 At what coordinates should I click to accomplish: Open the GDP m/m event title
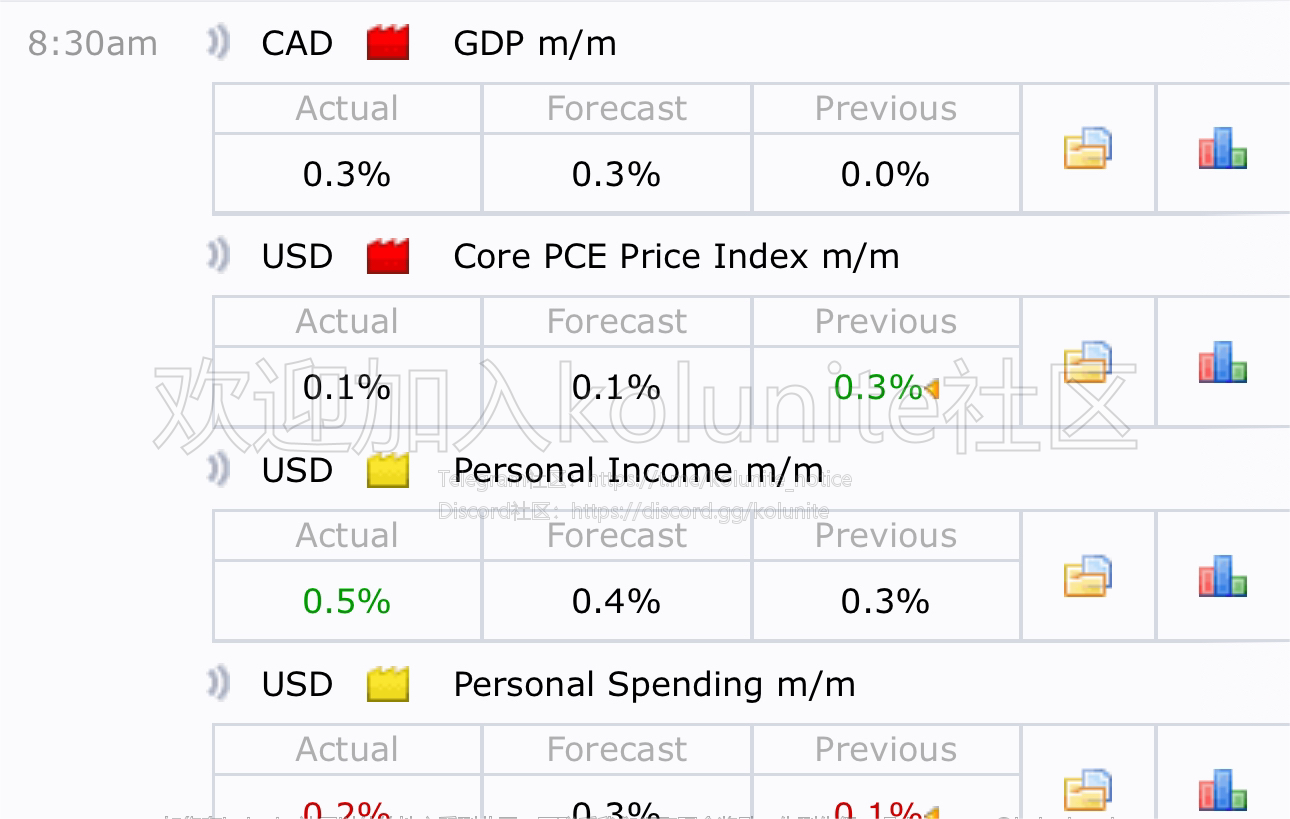pyautogui.click(x=535, y=43)
